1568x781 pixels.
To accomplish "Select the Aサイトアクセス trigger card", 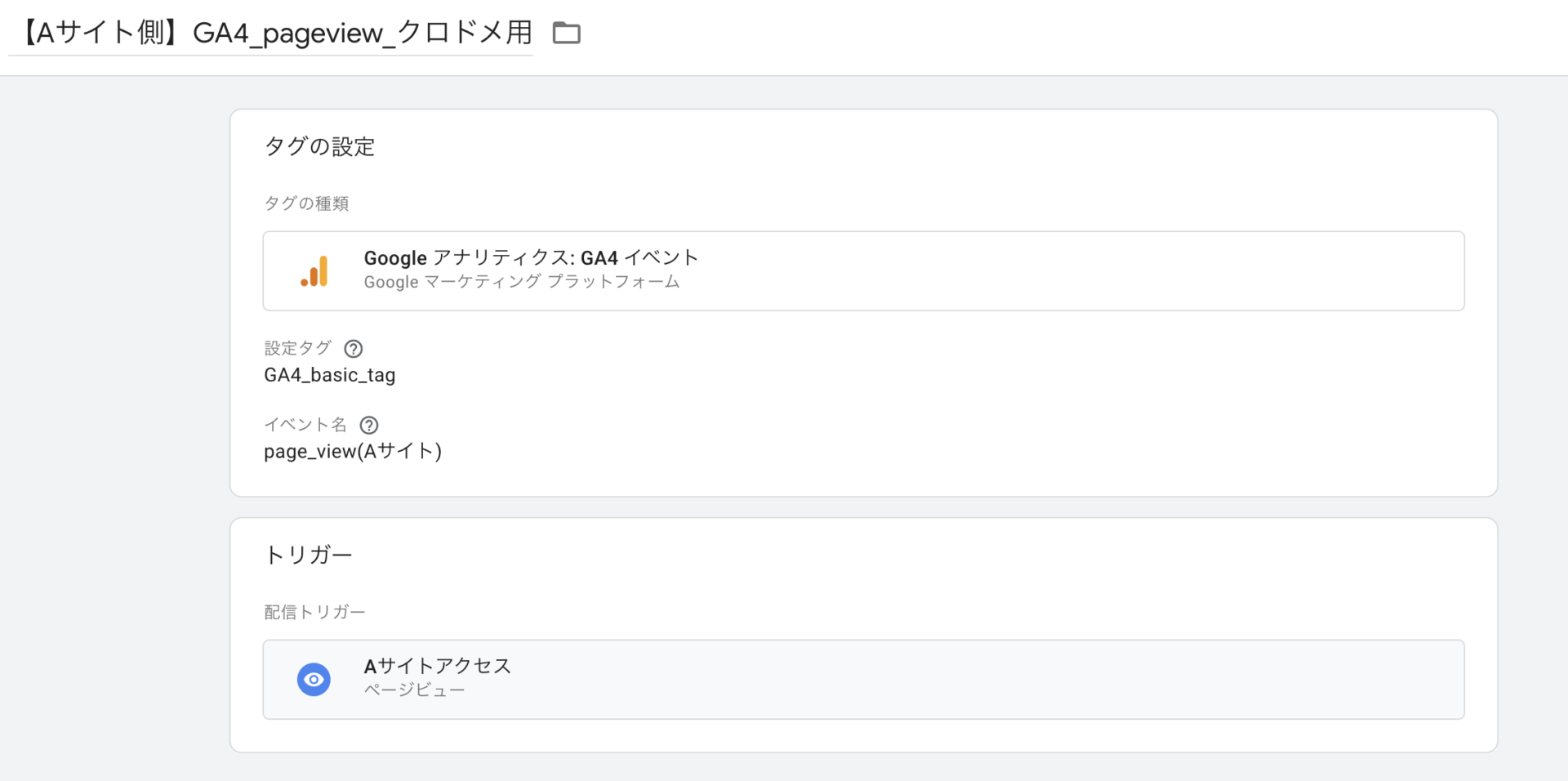I will [x=863, y=679].
